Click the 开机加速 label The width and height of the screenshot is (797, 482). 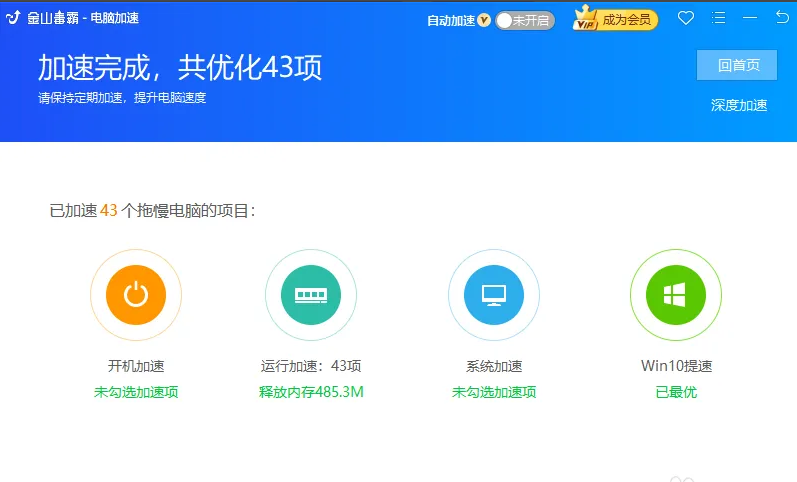tap(136, 366)
